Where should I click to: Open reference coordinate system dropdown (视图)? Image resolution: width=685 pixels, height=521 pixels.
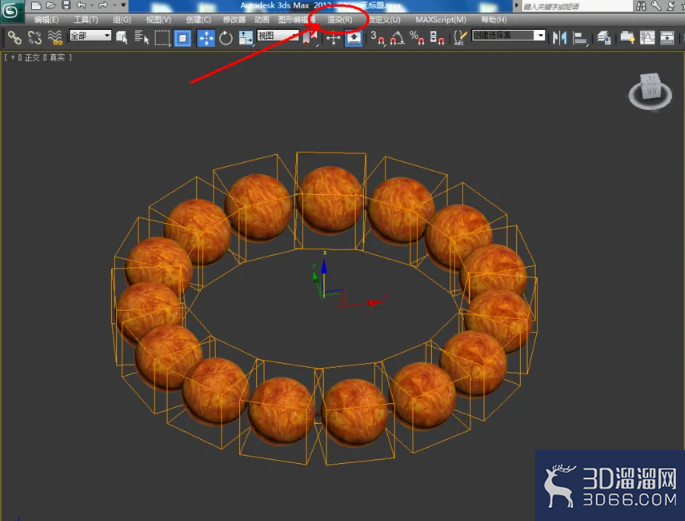coord(278,36)
